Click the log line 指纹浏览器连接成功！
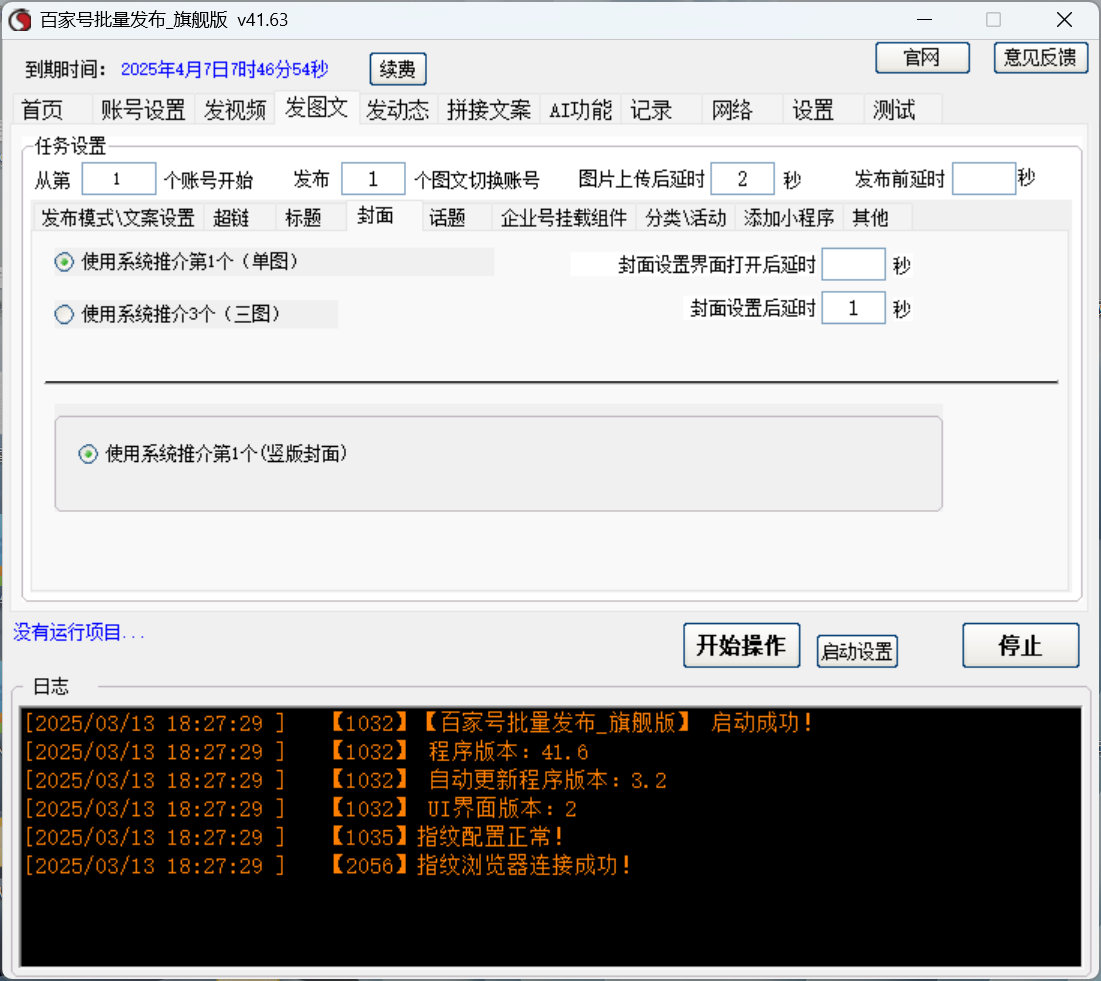 (328, 865)
